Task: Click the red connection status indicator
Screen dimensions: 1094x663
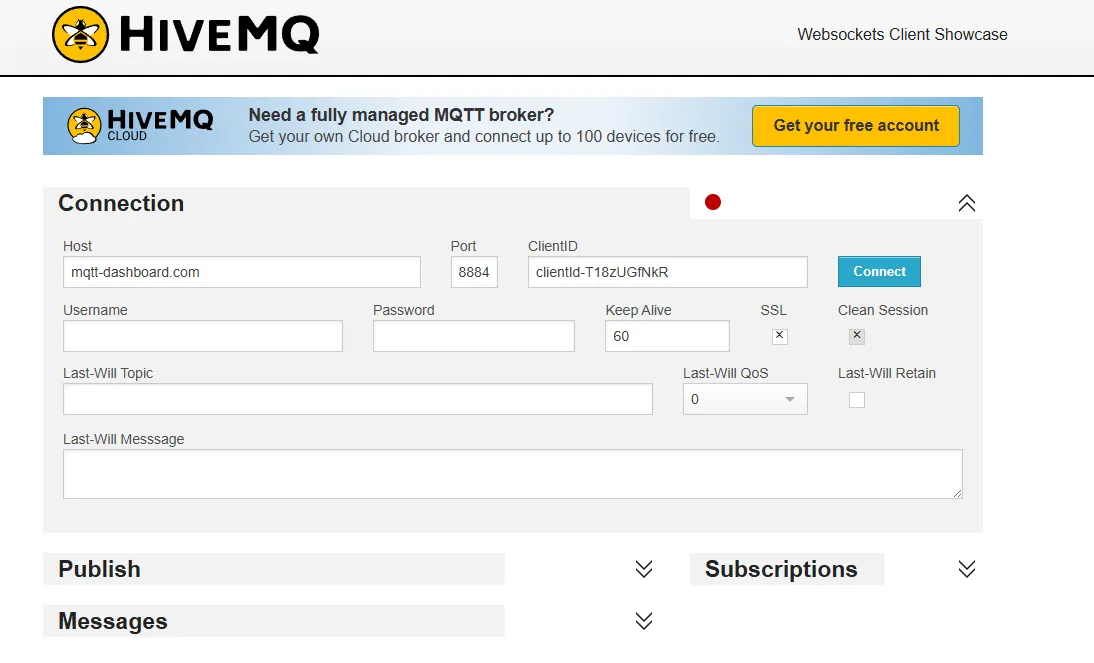Action: [712, 202]
